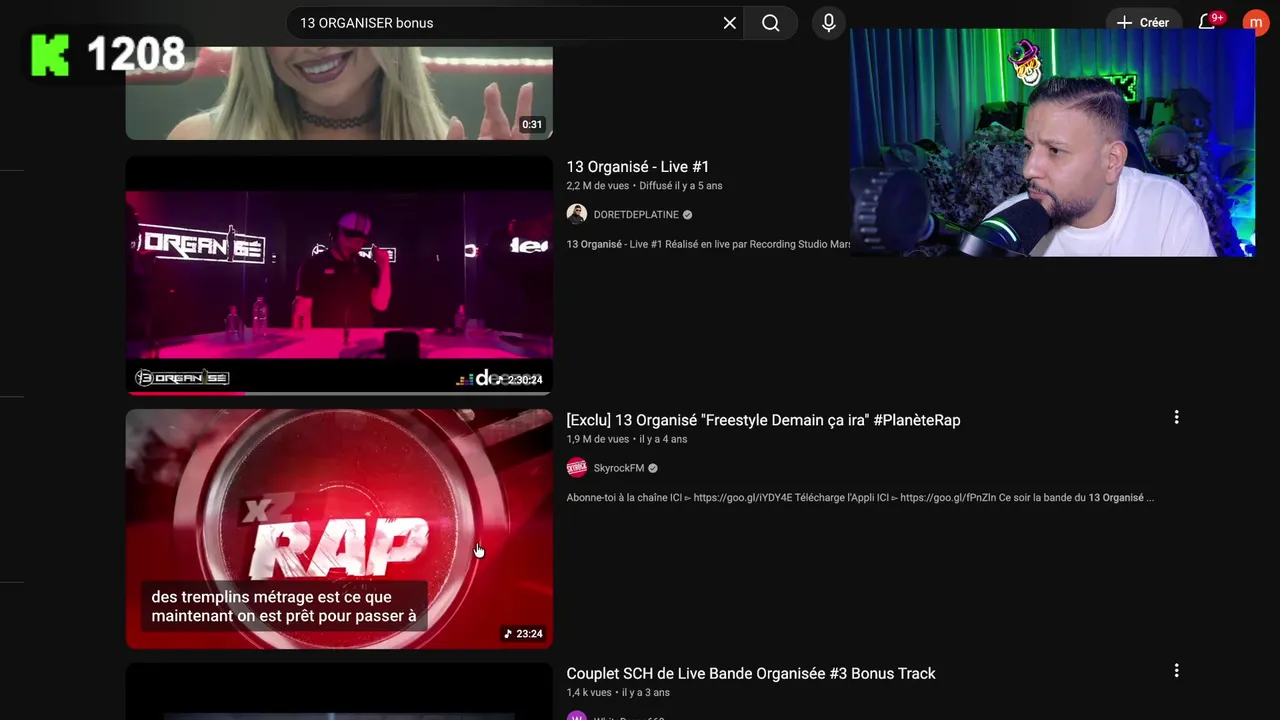Open the account avatar menu
1280x720 pixels.
coord(1255,23)
